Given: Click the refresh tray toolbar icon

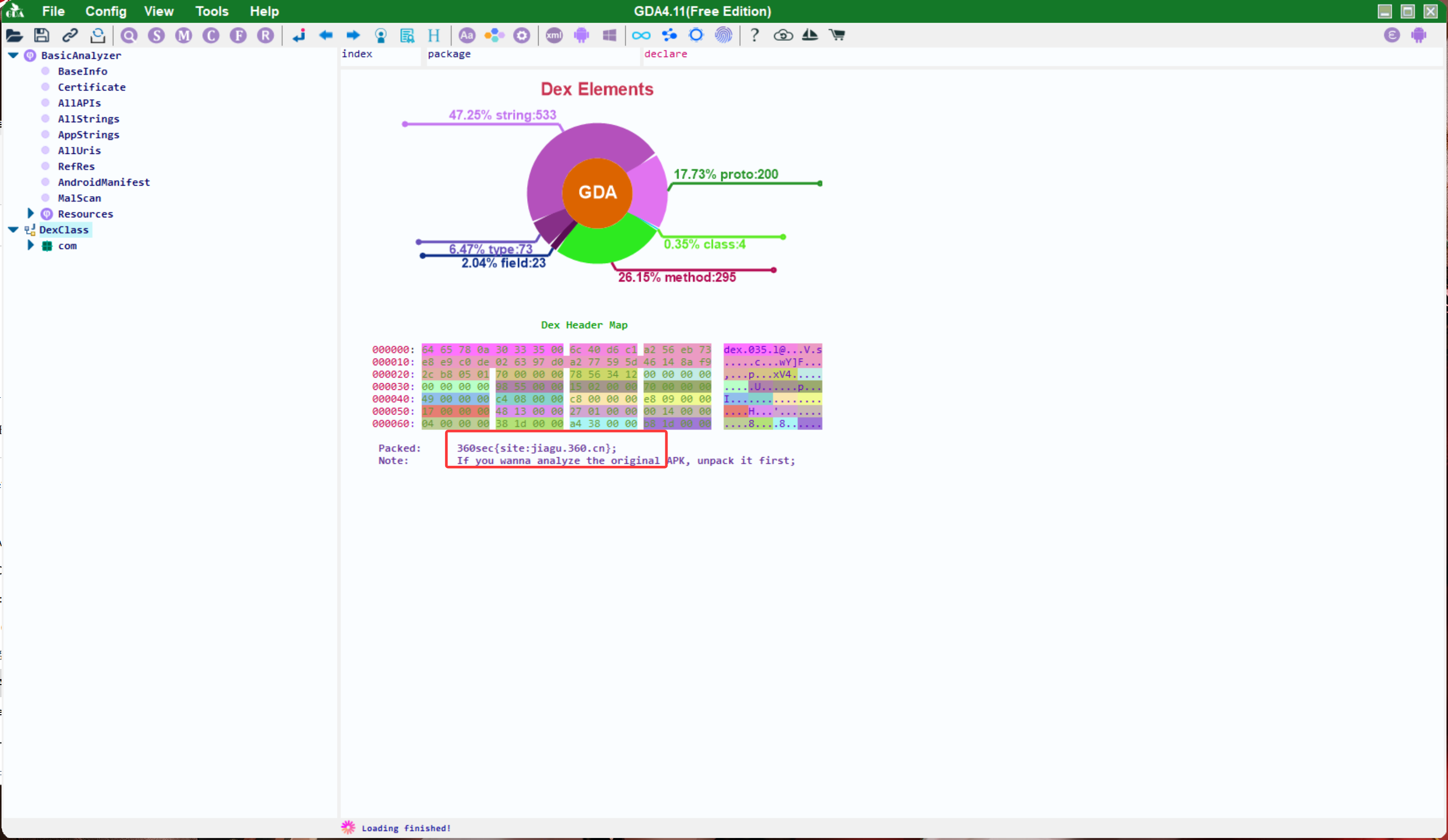Looking at the screenshot, I should [98, 36].
